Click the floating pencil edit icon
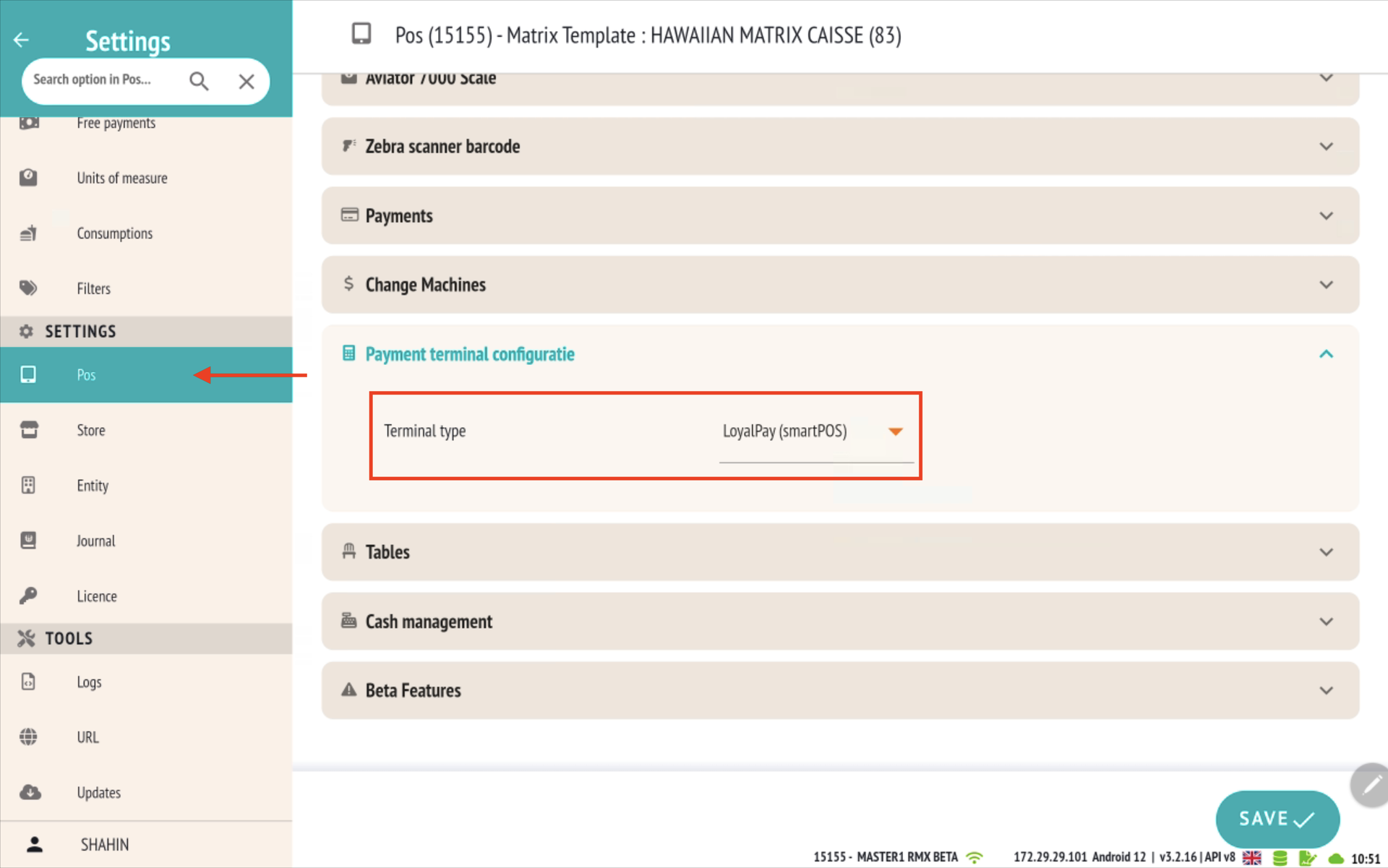The width and height of the screenshot is (1388, 868). point(1371,786)
